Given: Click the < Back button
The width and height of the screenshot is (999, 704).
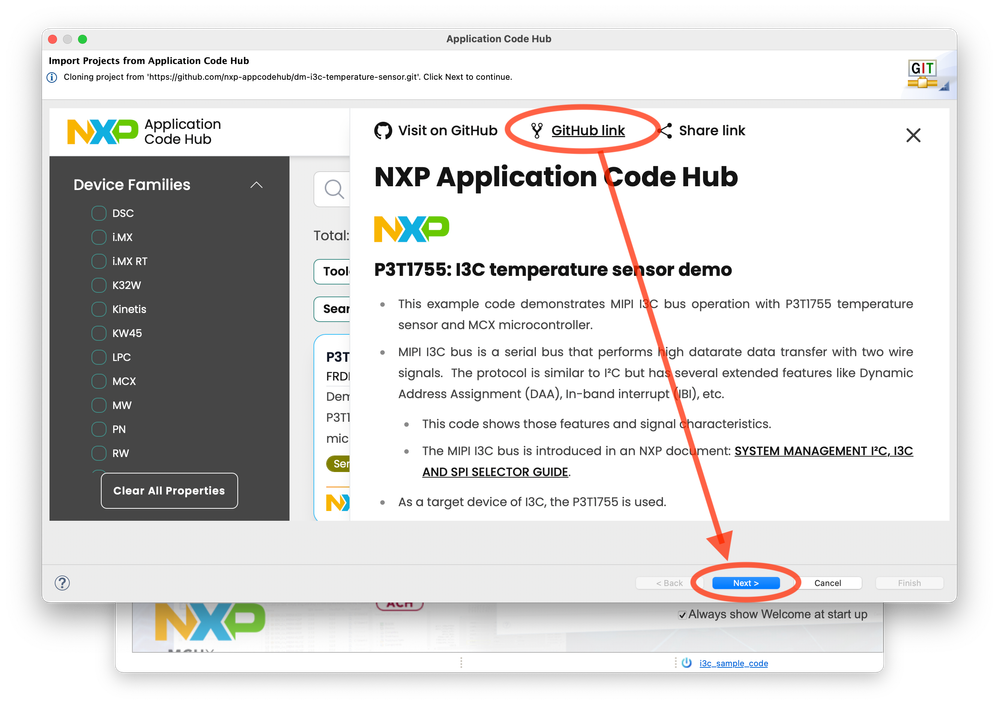Looking at the screenshot, I should (669, 583).
